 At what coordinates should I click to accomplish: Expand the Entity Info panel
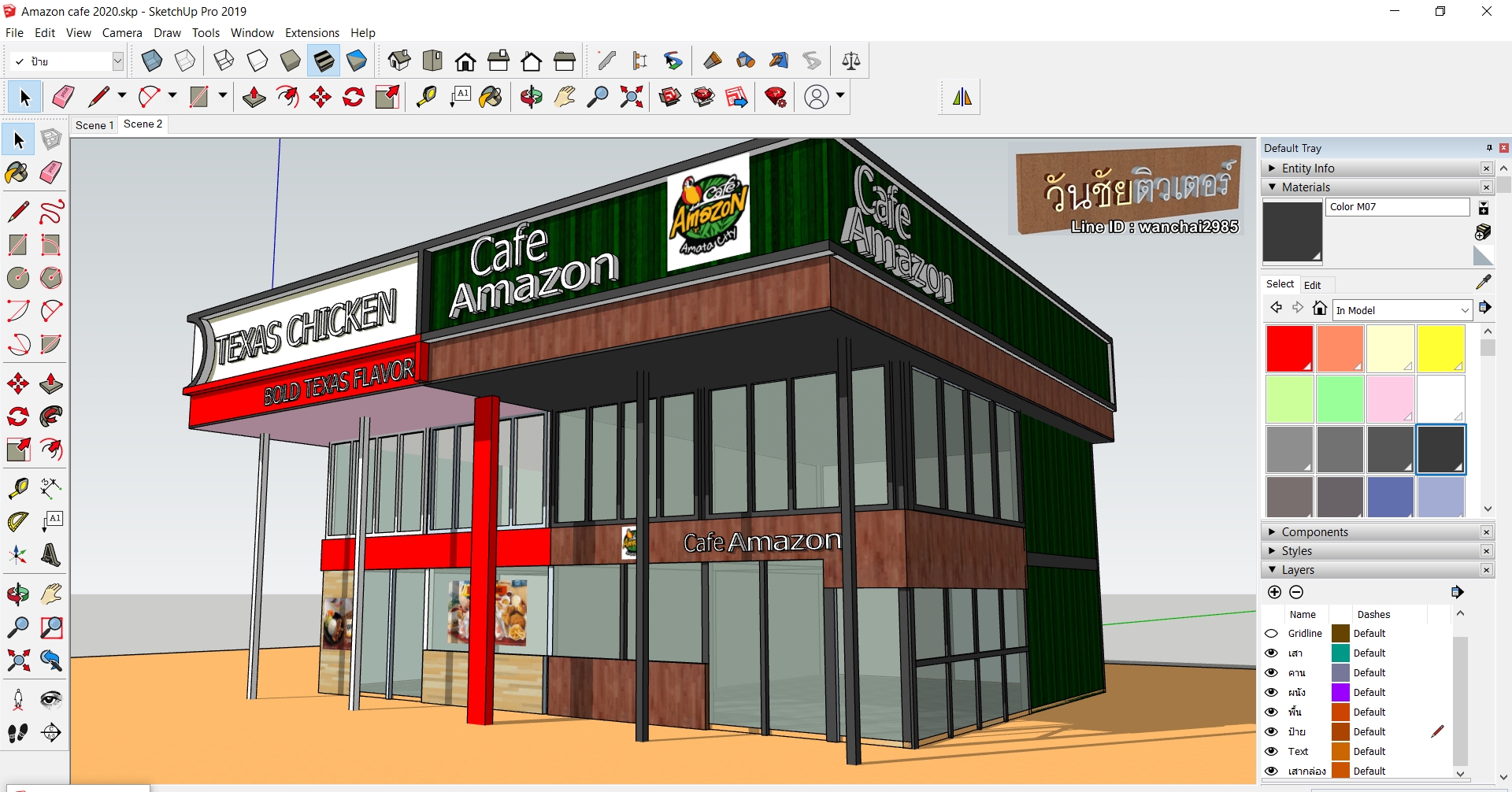(x=1272, y=168)
